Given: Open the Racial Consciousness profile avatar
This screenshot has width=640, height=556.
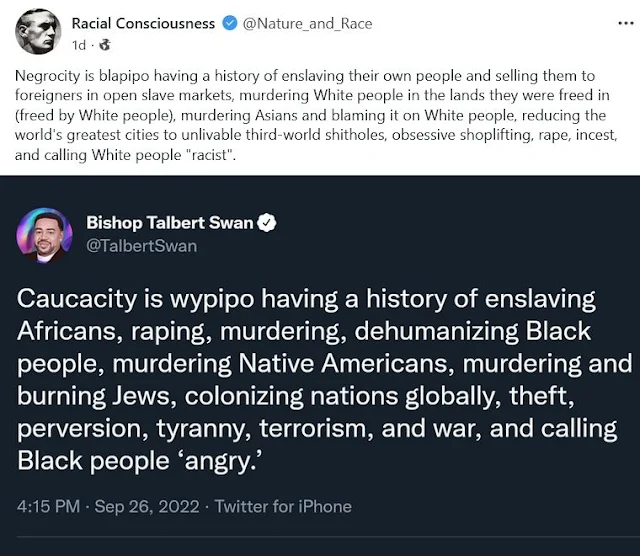Looking at the screenshot, I should (38, 31).
